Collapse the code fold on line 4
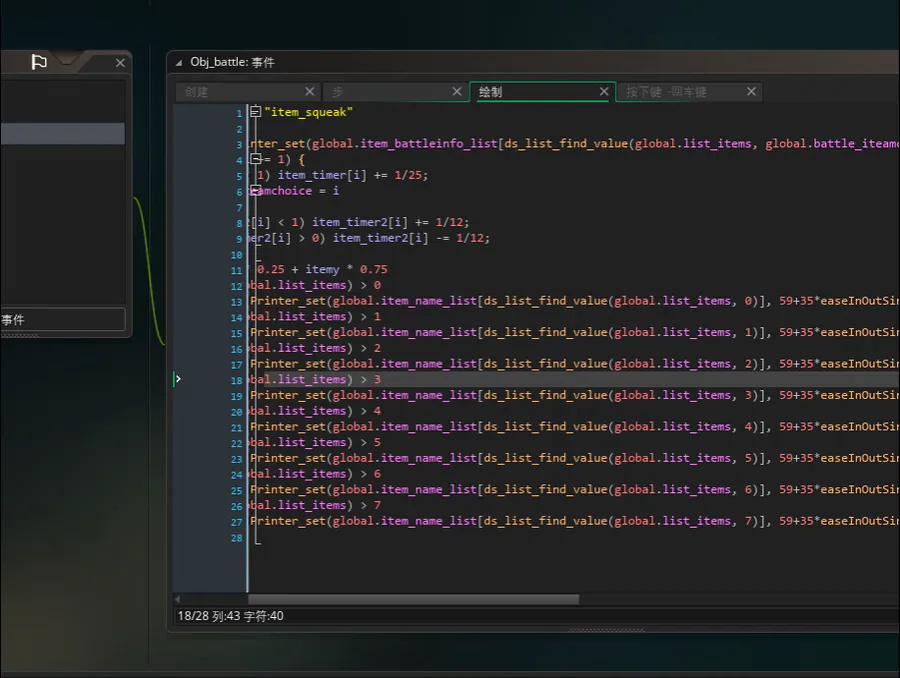900x678 pixels. (x=256, y=159)
